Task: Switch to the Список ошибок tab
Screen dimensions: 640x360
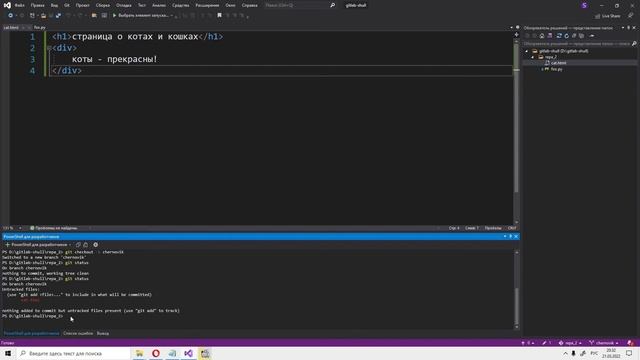Action: tap(78, 333)
